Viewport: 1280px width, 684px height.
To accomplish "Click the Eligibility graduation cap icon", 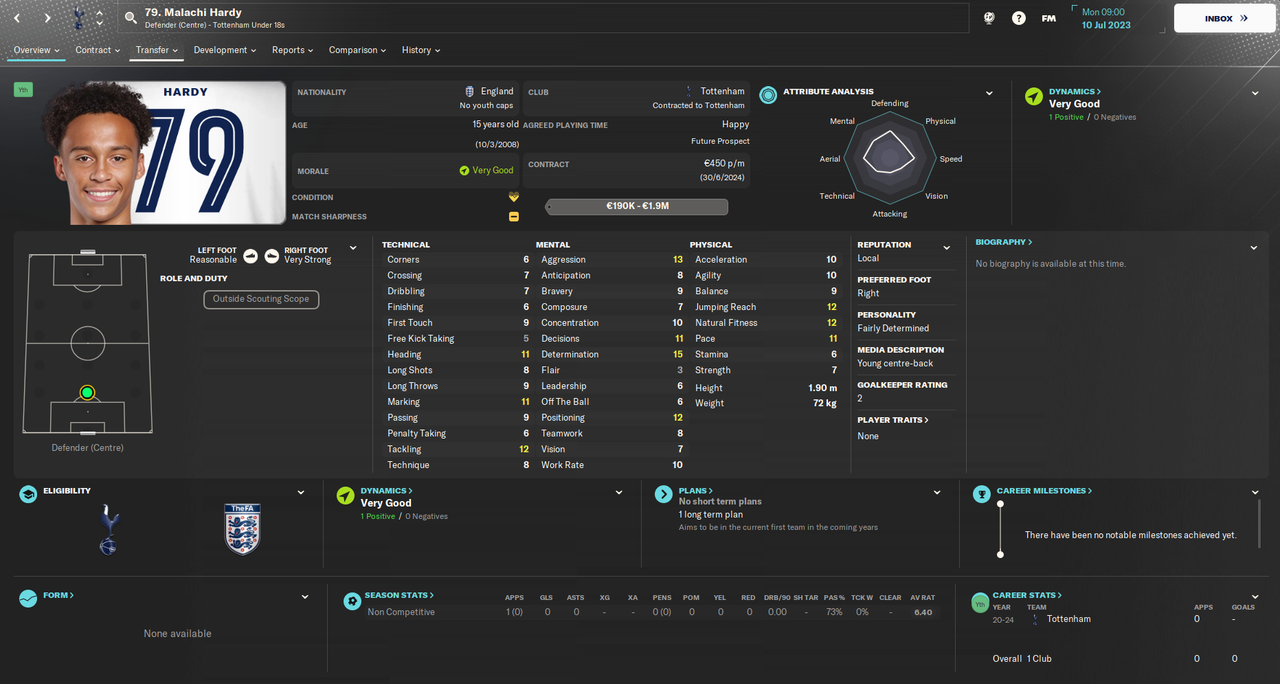I will 29,495.
